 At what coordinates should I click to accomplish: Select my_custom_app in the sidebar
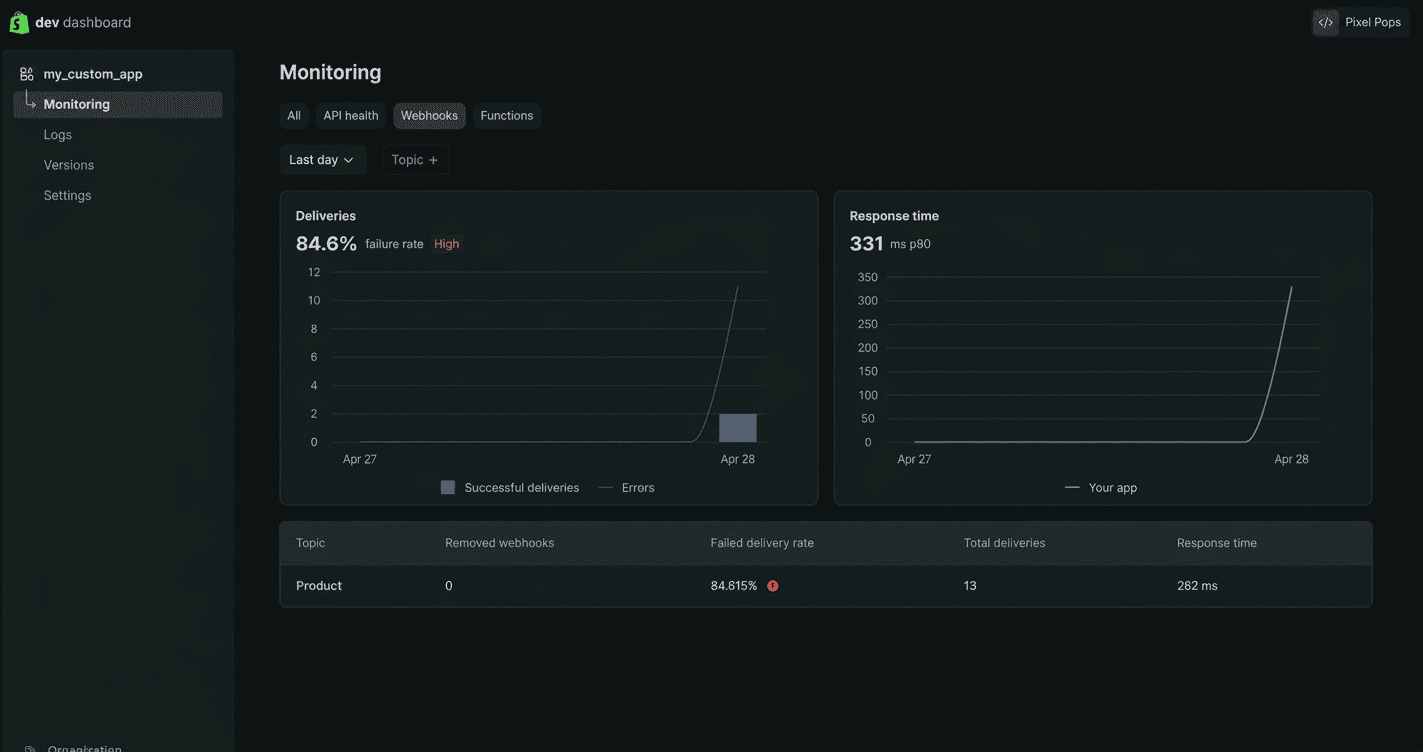click(93, 74)
